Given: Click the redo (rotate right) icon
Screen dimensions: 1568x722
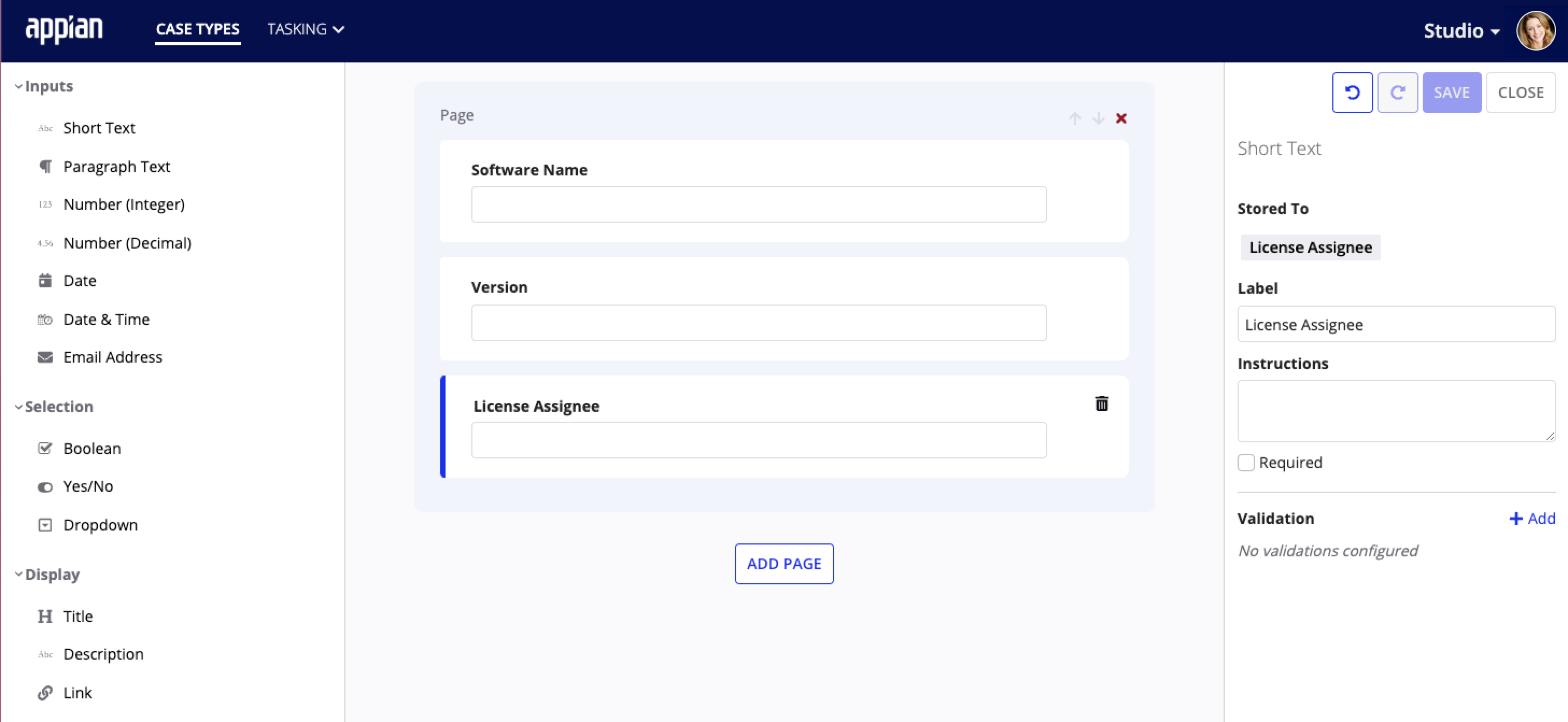Looking at the screenshot, I should pyautogui.click(x=1398, y=93).
